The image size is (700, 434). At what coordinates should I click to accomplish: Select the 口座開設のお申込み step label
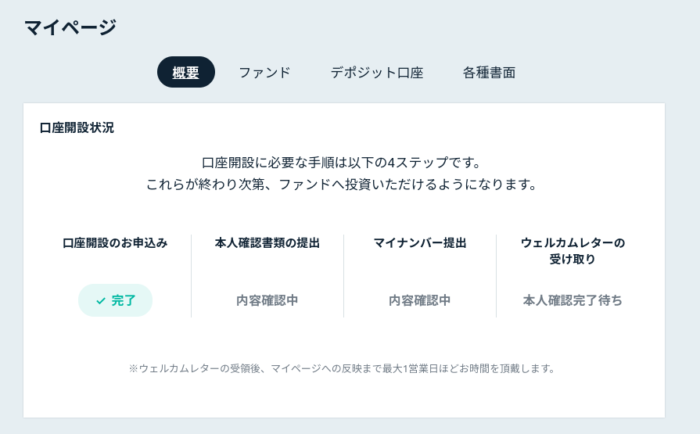click(x=115, y=243)
